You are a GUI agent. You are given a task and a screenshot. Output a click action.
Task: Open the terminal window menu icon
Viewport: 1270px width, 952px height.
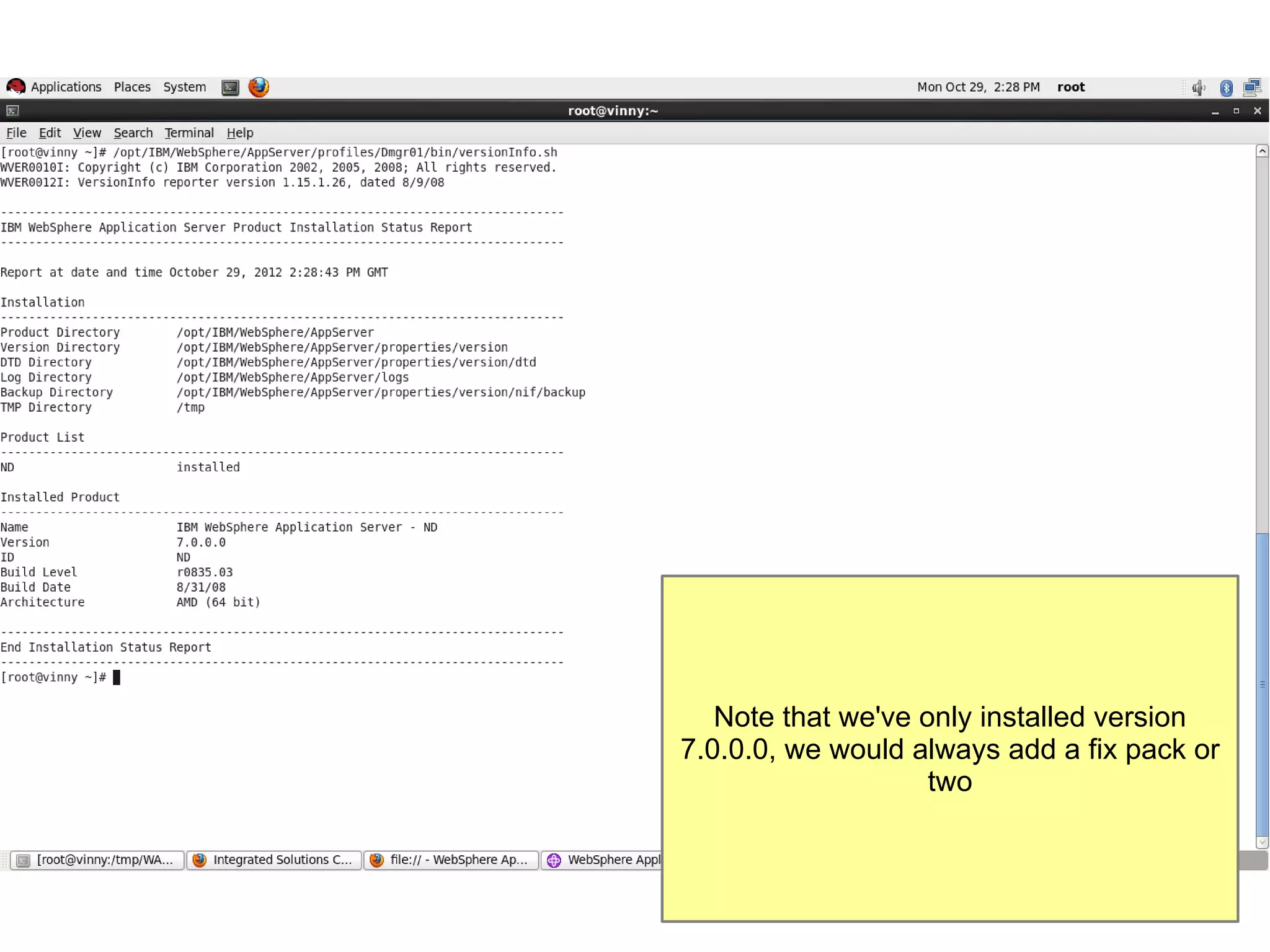coord(12,111)
